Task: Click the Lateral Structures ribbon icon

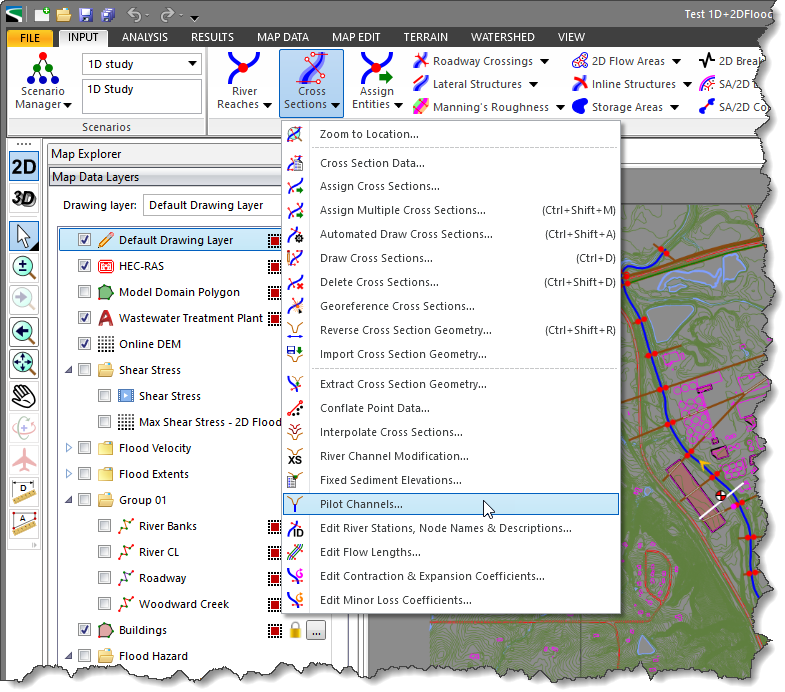Action: 421,84
